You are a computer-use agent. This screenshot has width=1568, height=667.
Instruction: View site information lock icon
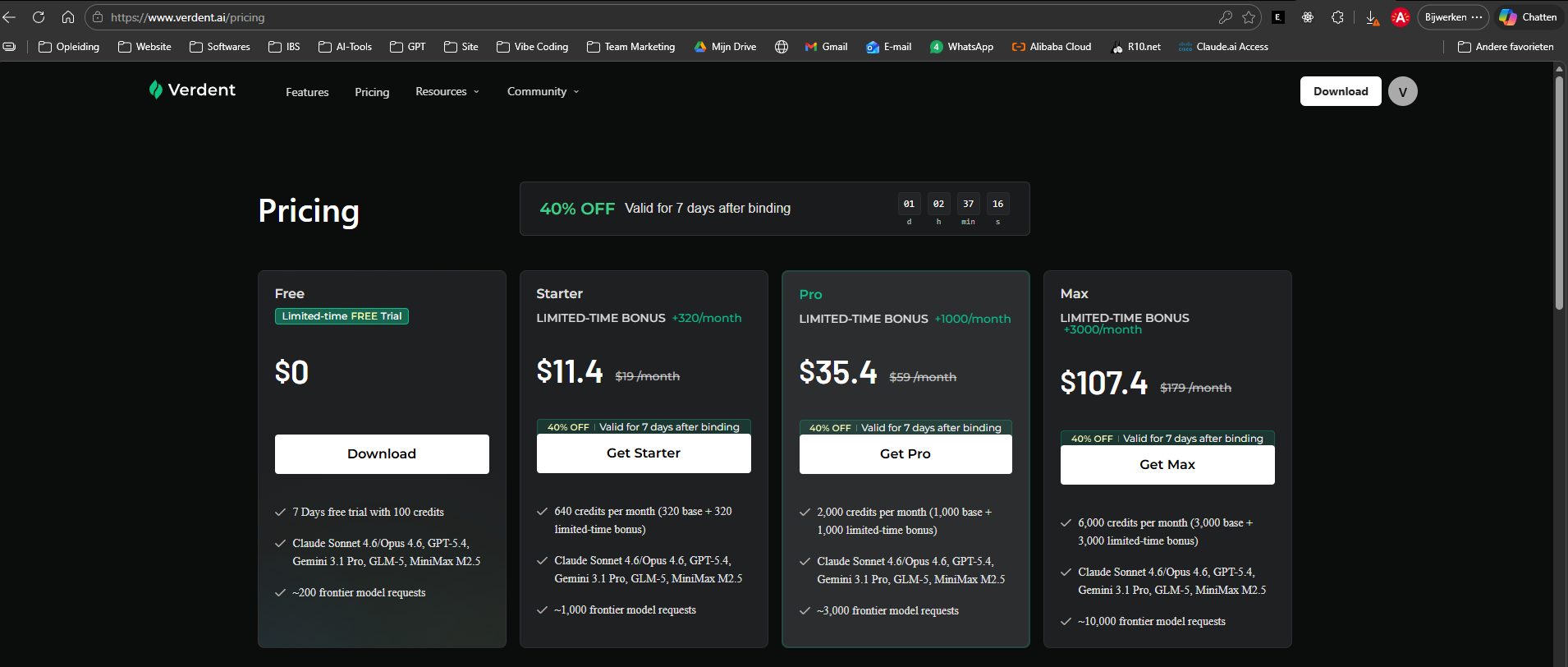coord(98,17)
